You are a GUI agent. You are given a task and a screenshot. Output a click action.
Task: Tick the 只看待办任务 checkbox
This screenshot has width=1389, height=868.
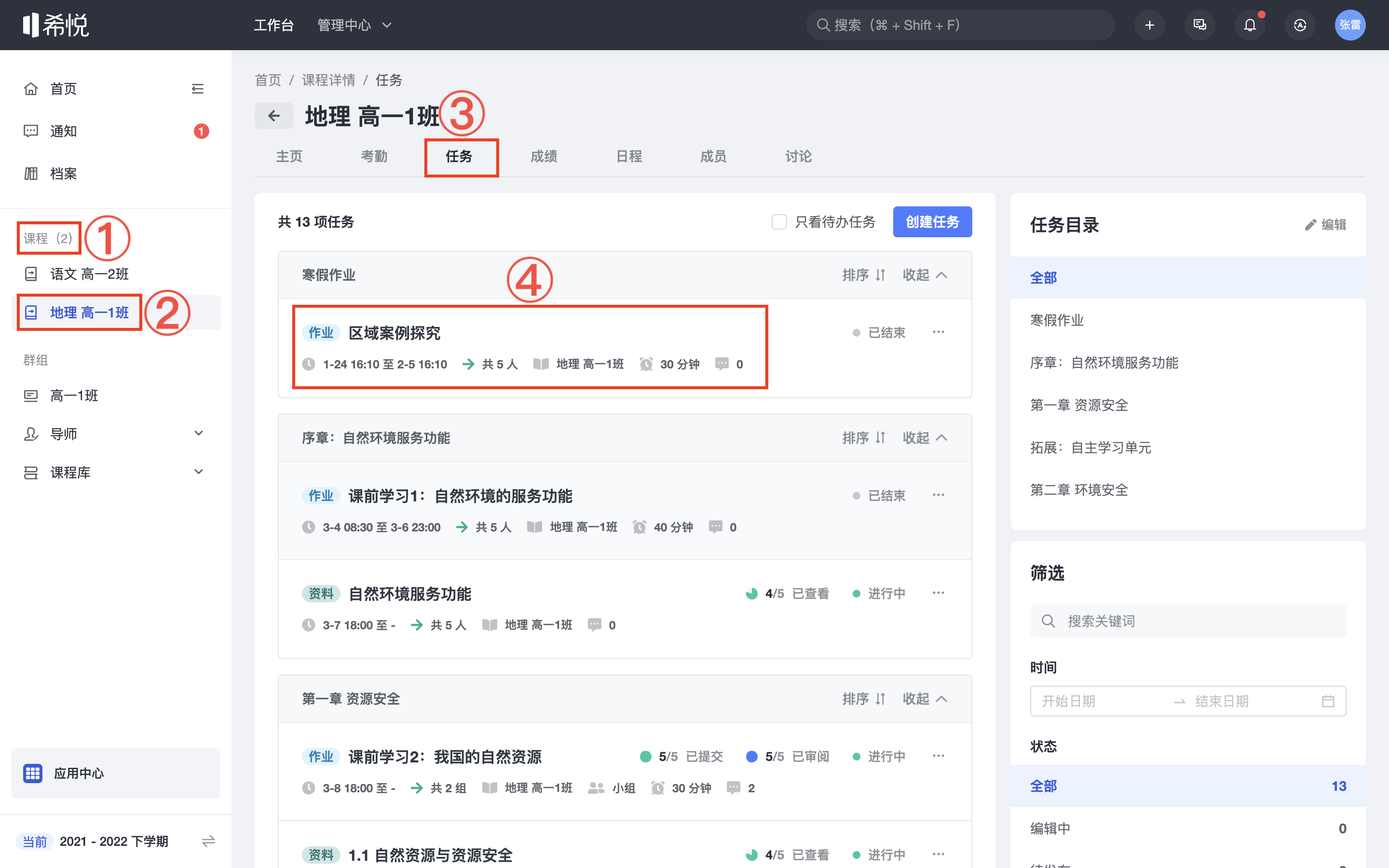tap(779, 222)
